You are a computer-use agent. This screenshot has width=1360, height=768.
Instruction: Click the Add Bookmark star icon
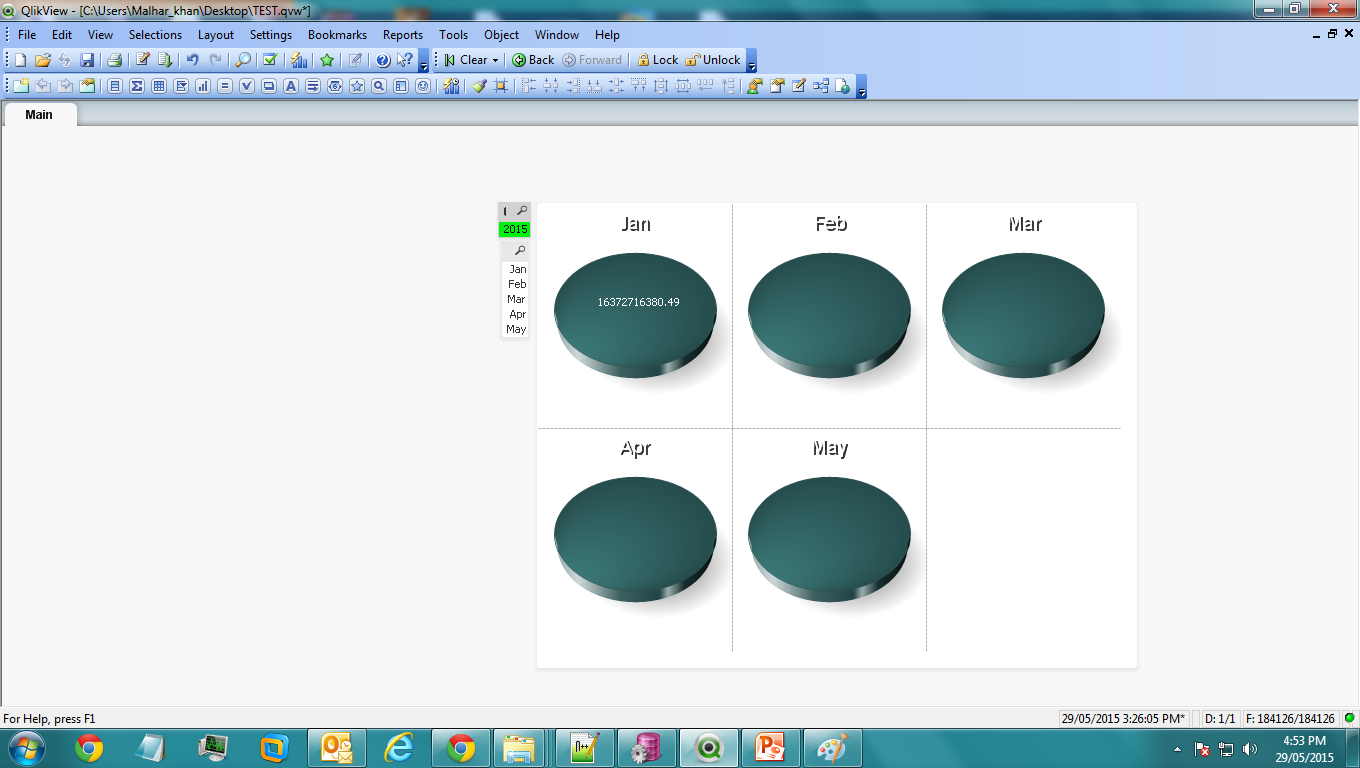(327, 60)
